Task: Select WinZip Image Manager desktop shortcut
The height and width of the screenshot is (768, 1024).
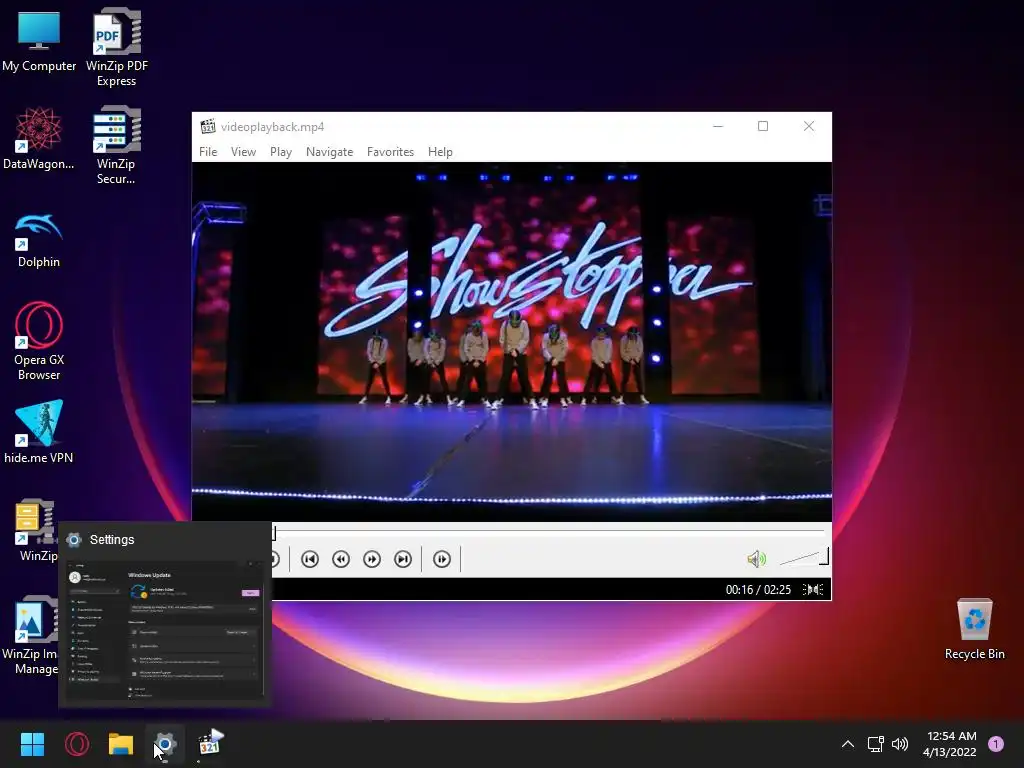Action: 31,635
